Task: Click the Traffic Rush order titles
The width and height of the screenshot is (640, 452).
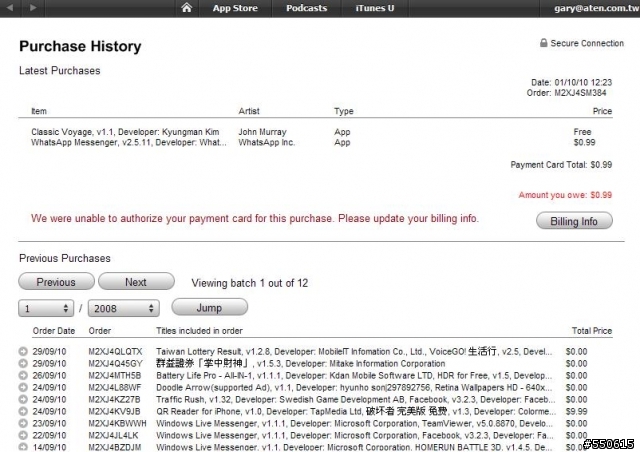Action: click(356, 399)
